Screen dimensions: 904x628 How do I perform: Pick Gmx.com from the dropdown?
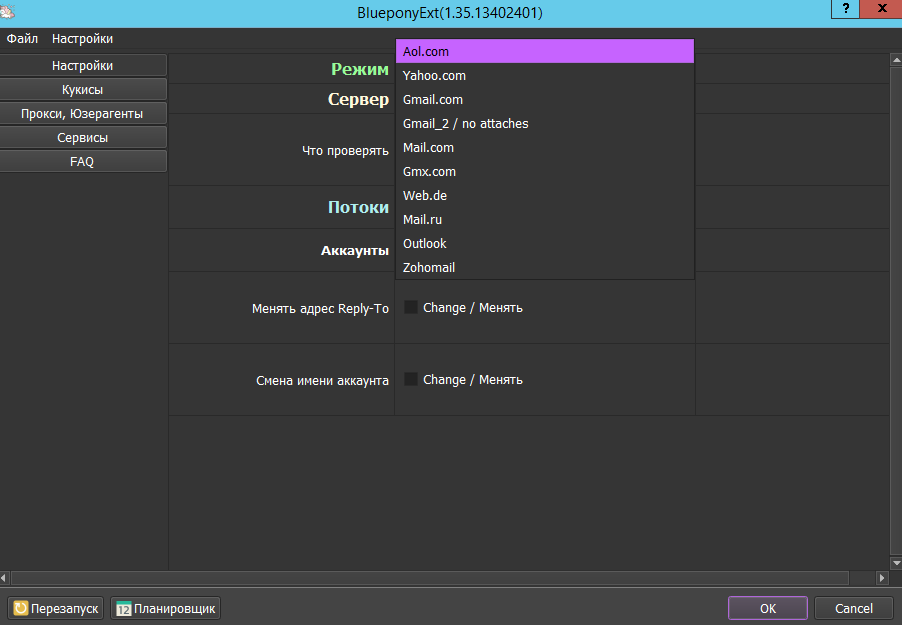[x=545, y=172]
